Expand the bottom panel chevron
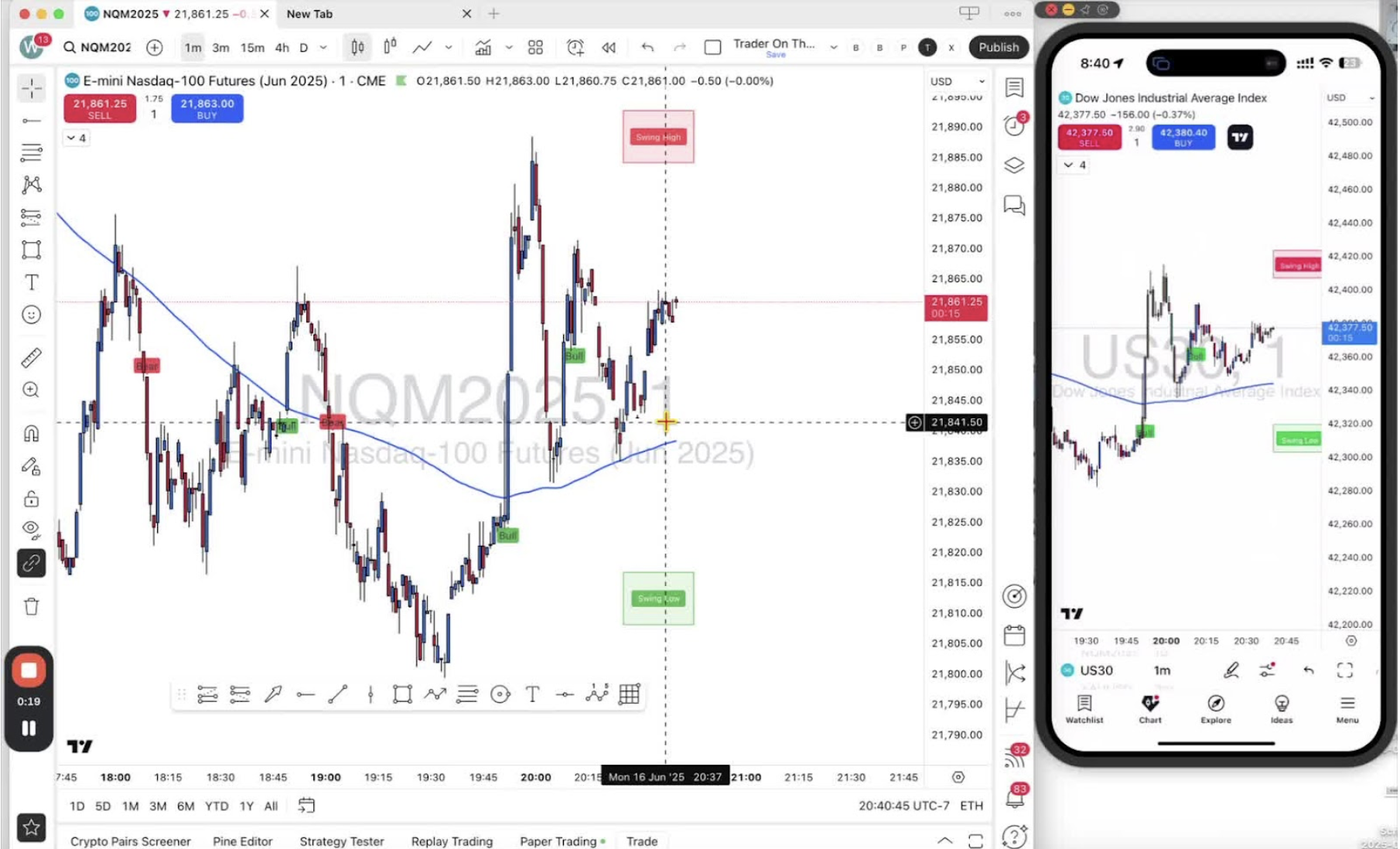This screenshot has width=1400, height=849. (x=944, y=840)
